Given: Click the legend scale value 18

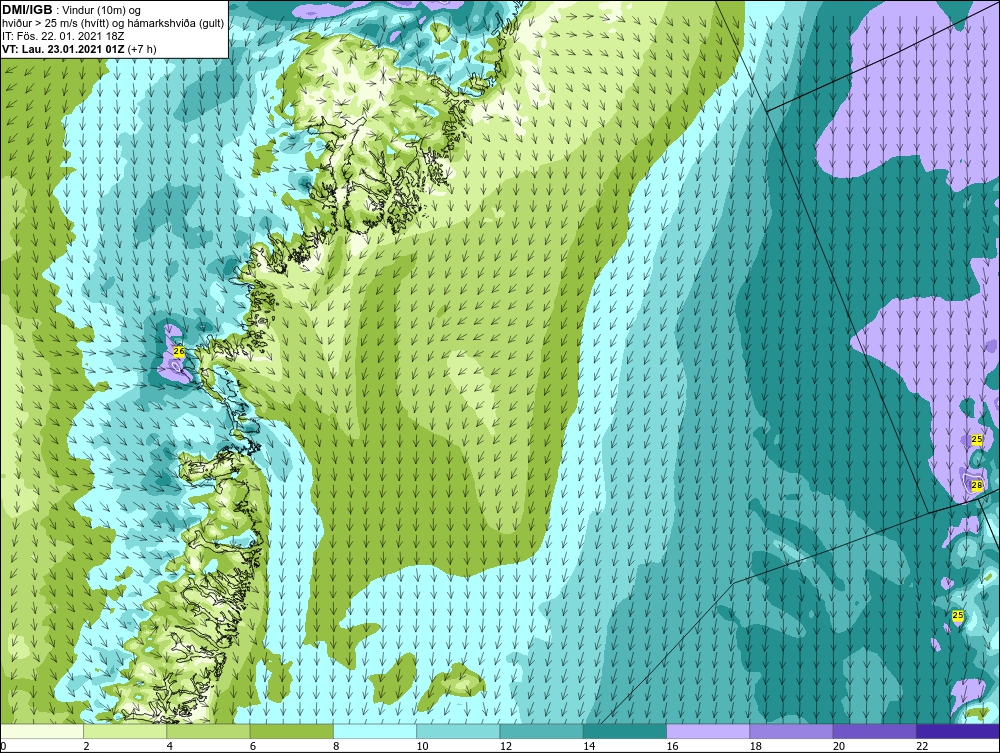Looking at the screenshot, I should coord(755,747).
